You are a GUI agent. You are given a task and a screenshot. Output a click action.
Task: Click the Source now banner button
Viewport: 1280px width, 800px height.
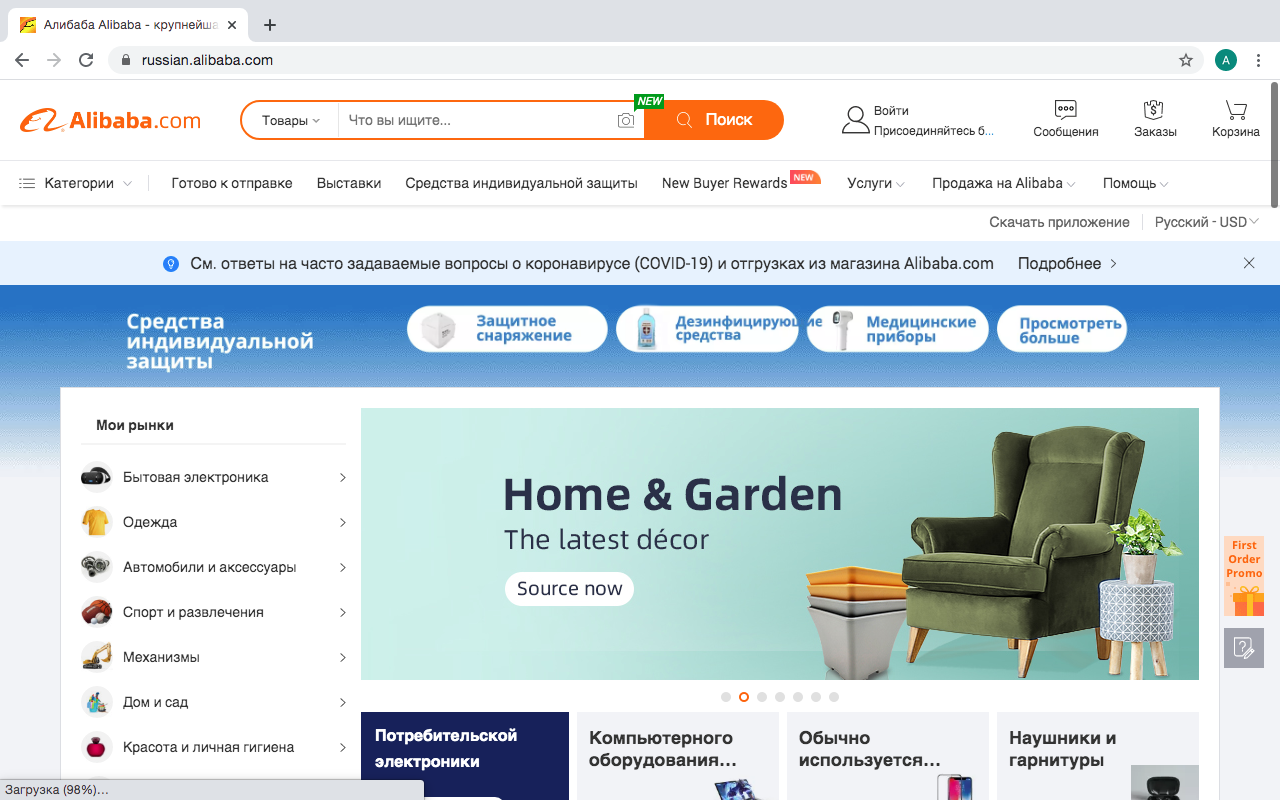coord(569,588)
